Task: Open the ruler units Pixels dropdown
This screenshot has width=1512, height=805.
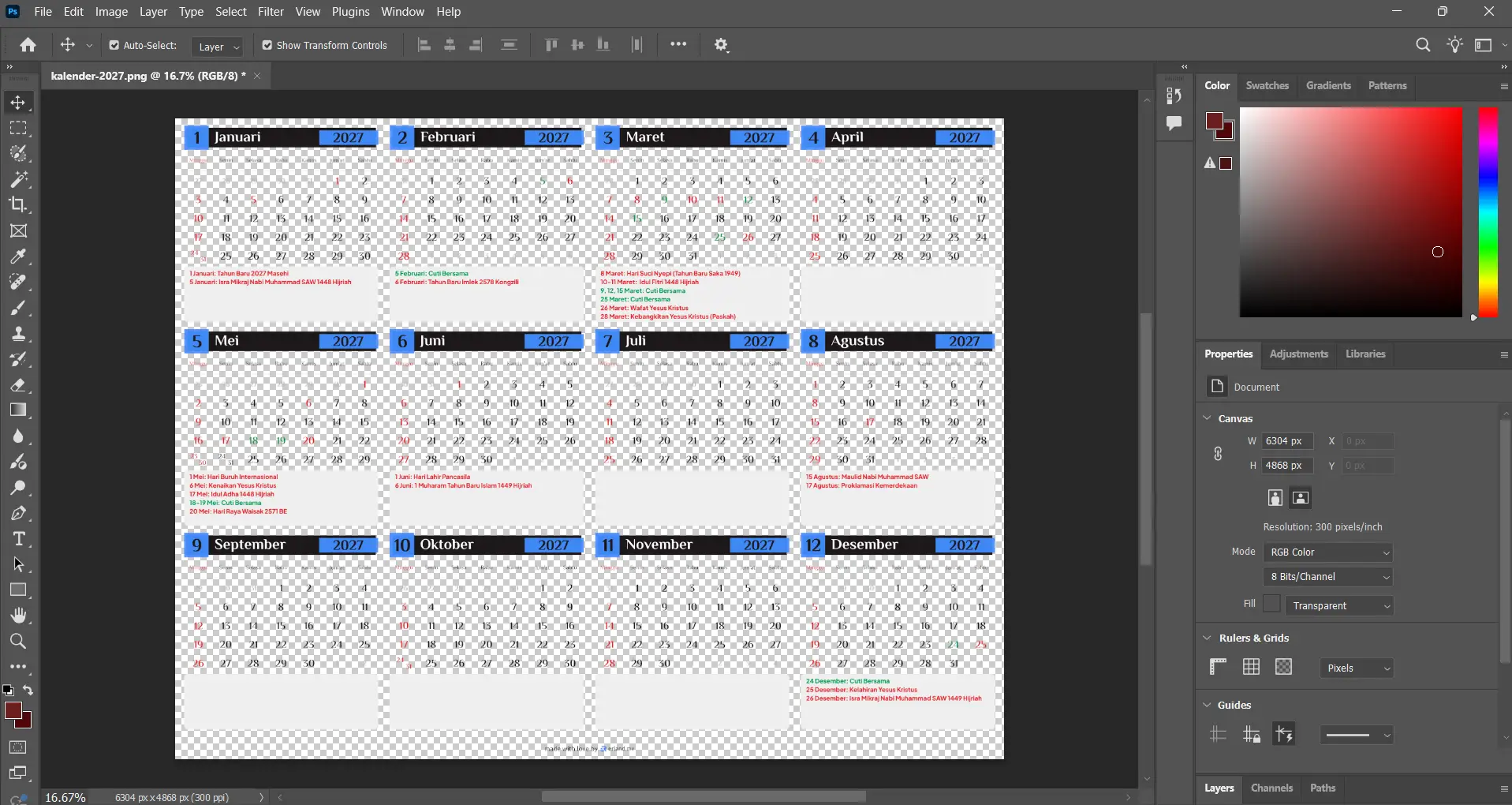Action: (1357, 668)
